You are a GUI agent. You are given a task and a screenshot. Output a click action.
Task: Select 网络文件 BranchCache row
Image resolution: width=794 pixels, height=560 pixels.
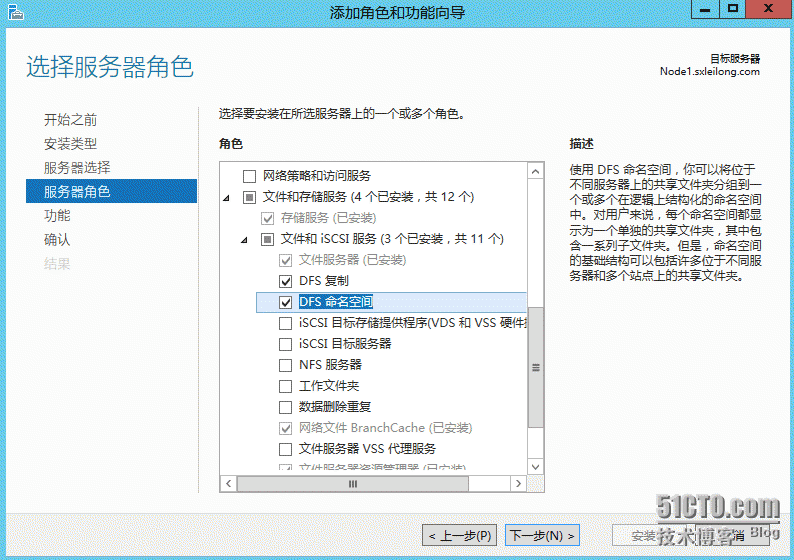[385, 428]
